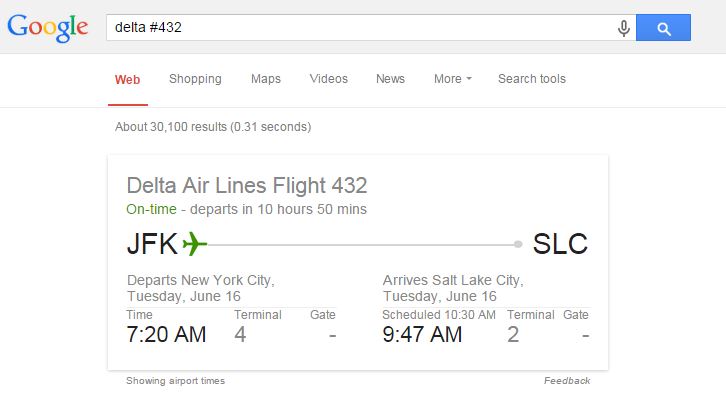Click the JFK airport code
Image resolution: width=726 pixels, height=396 pixels.
click(x=152, y=244)
